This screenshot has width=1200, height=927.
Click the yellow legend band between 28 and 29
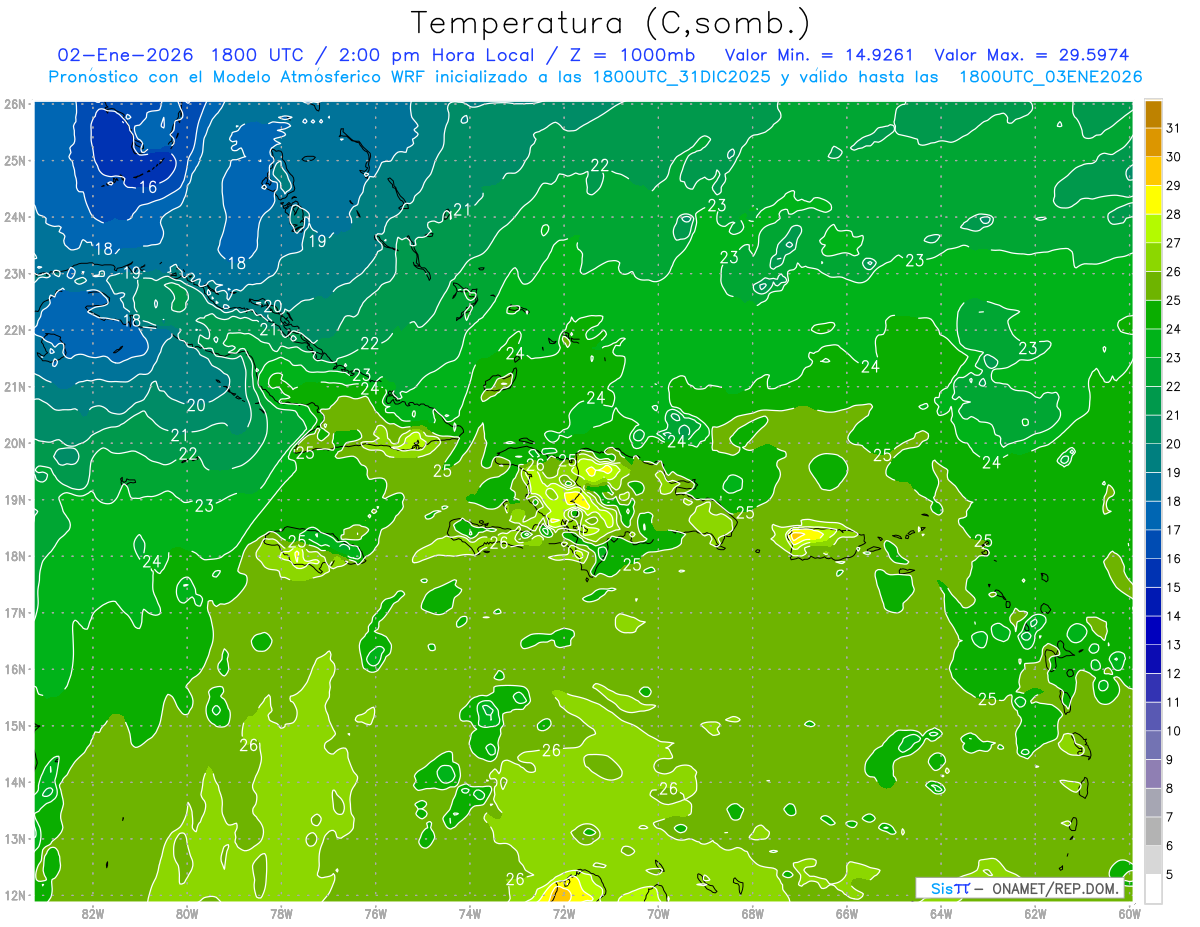1153,200
